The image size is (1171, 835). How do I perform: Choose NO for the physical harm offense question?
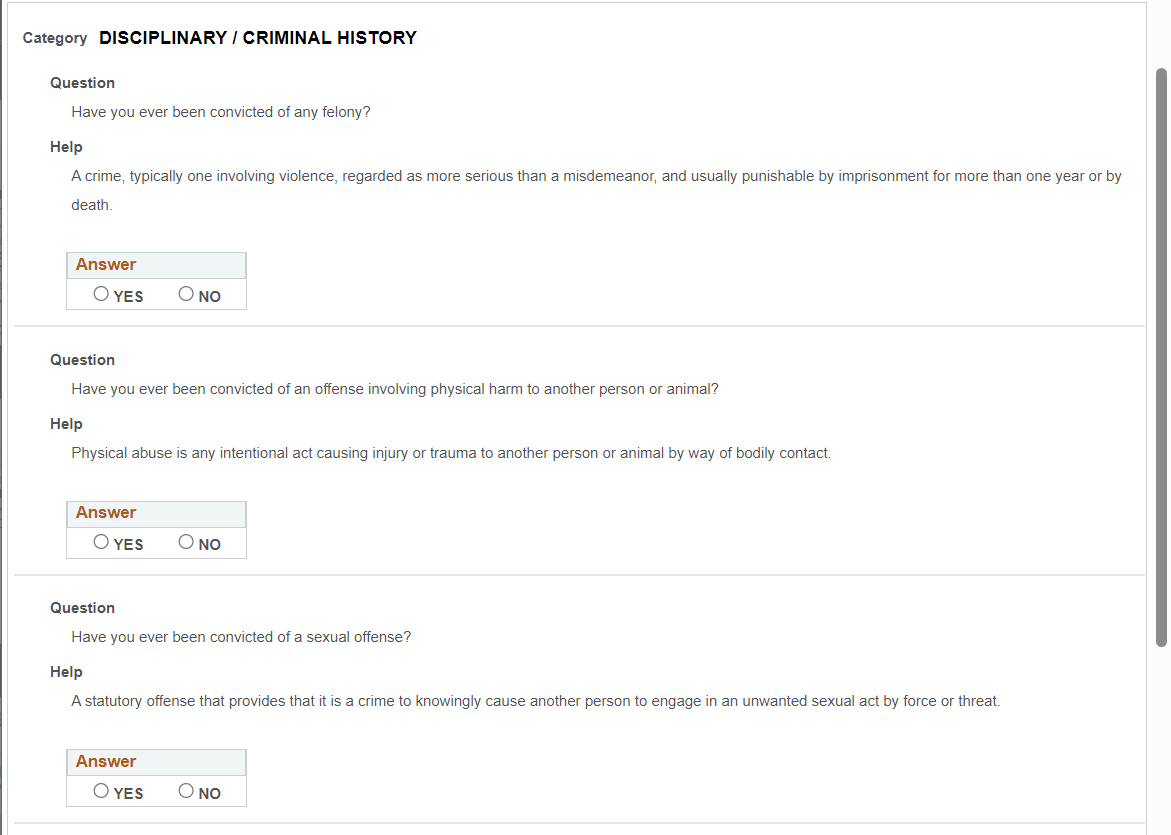pos(187,542)
